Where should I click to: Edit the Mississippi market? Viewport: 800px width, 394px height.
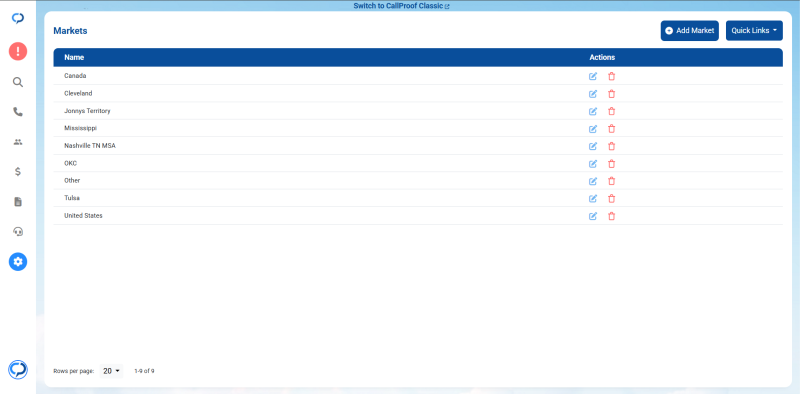tap(593, 129)
